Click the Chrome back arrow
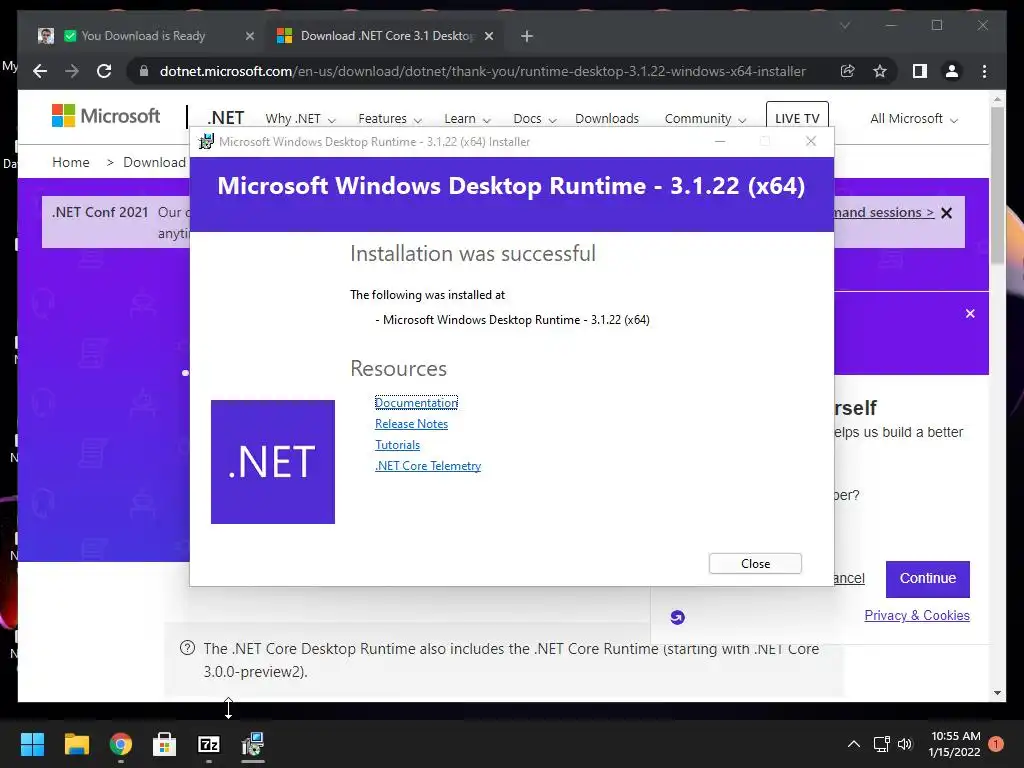This screenshot has width=1024, height=768. (40, 71)
